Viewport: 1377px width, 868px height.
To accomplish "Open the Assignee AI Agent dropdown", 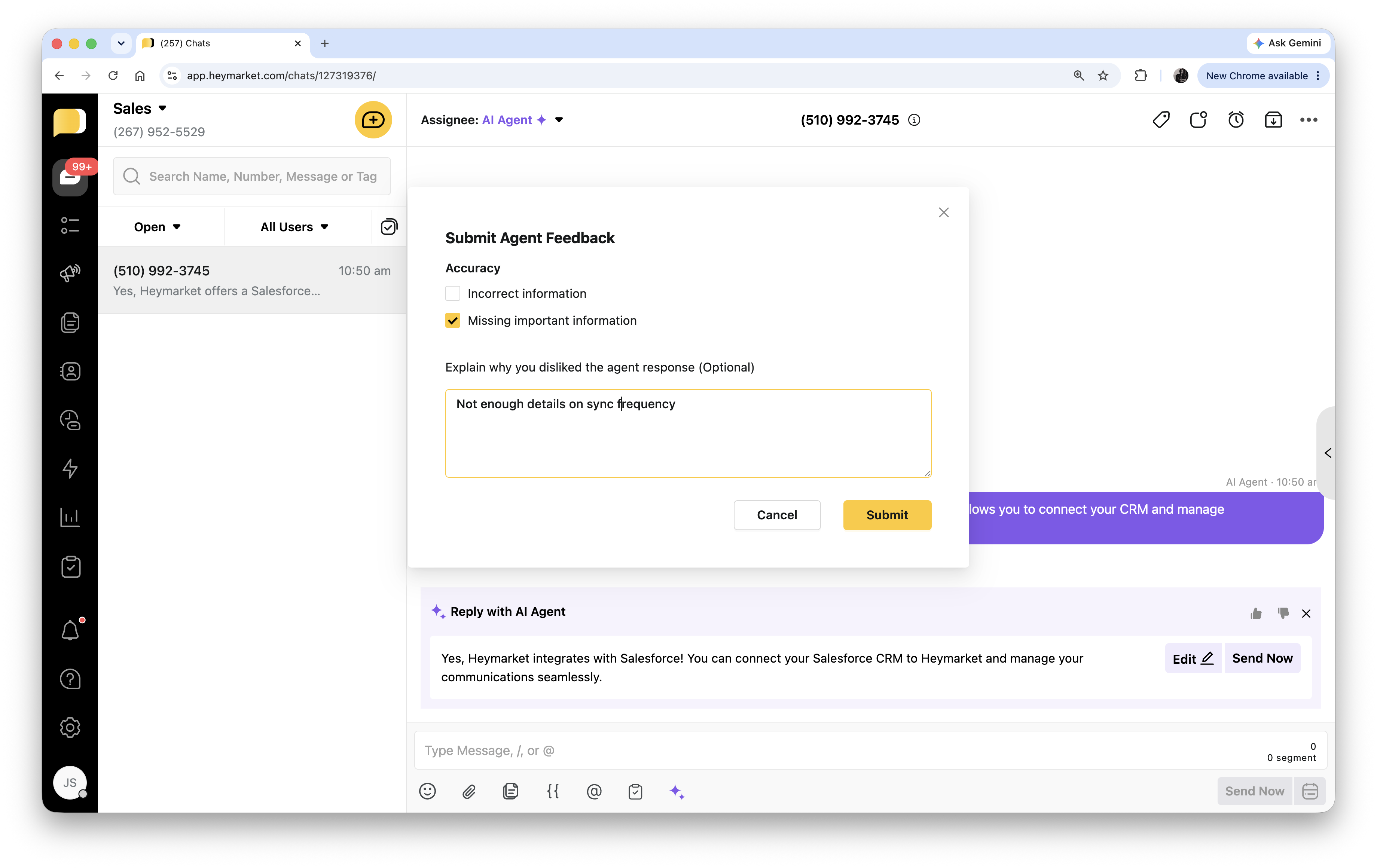I will tap(559, 120).
